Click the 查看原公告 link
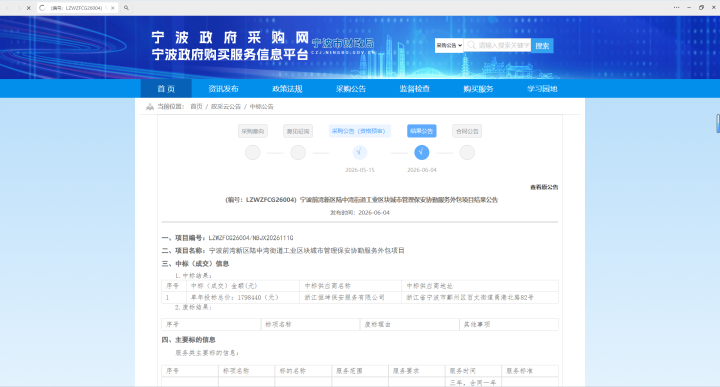720x387 pixels. coord(544,187)
